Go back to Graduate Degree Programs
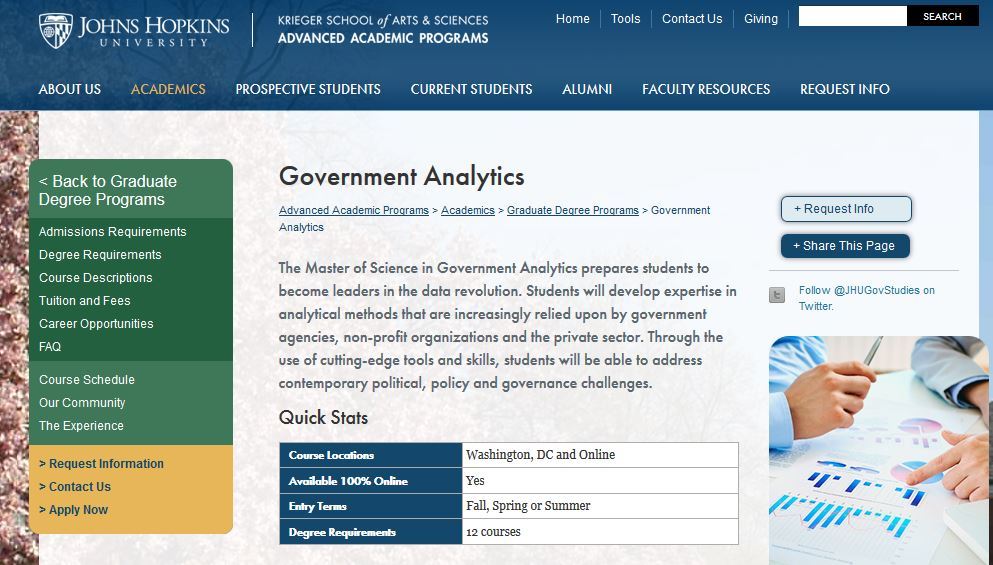 [x=108, y=190]
